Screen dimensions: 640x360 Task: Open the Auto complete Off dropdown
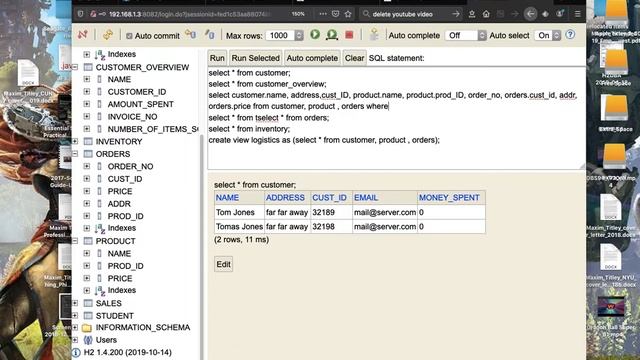point(466,36)
